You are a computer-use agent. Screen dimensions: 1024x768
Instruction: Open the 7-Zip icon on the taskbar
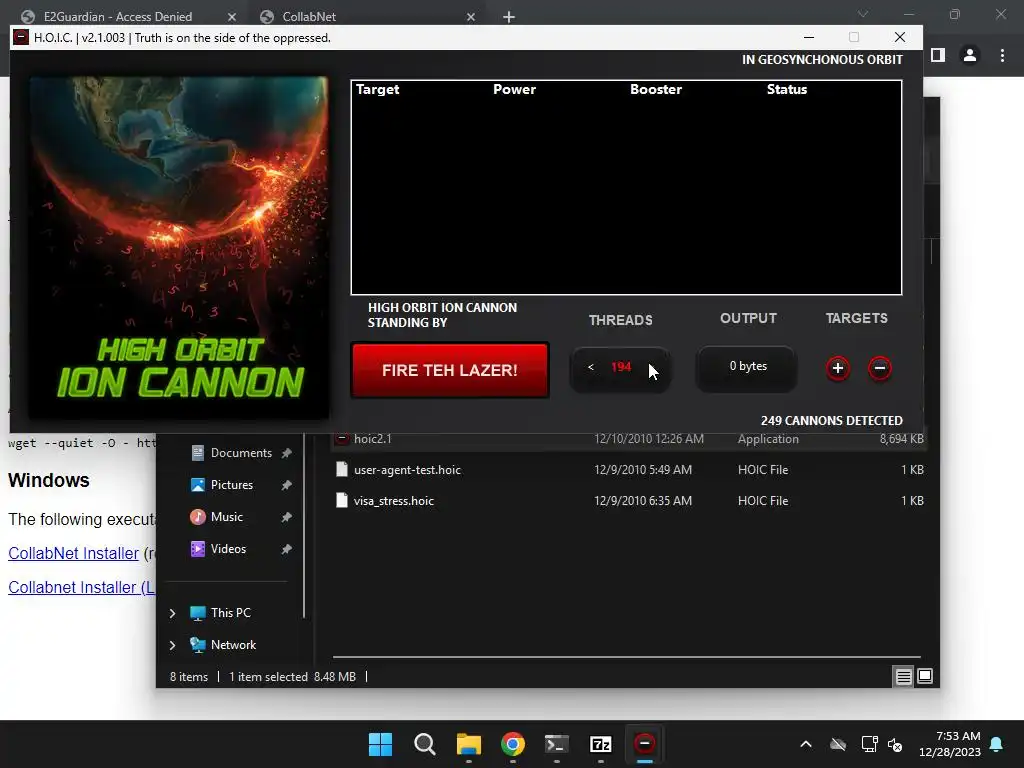point(600,744)
